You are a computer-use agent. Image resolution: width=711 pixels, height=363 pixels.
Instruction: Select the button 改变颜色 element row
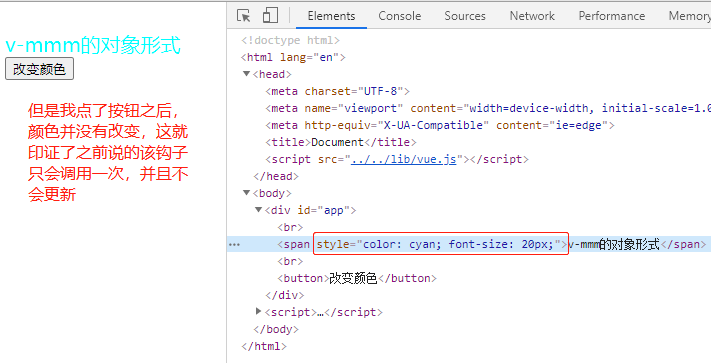point(357,278)
